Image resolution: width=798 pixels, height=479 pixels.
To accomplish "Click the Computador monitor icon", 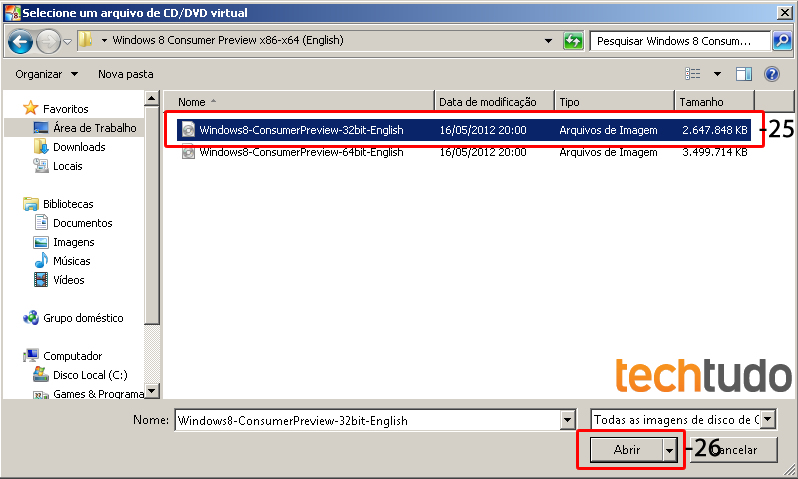I will 31,355.
